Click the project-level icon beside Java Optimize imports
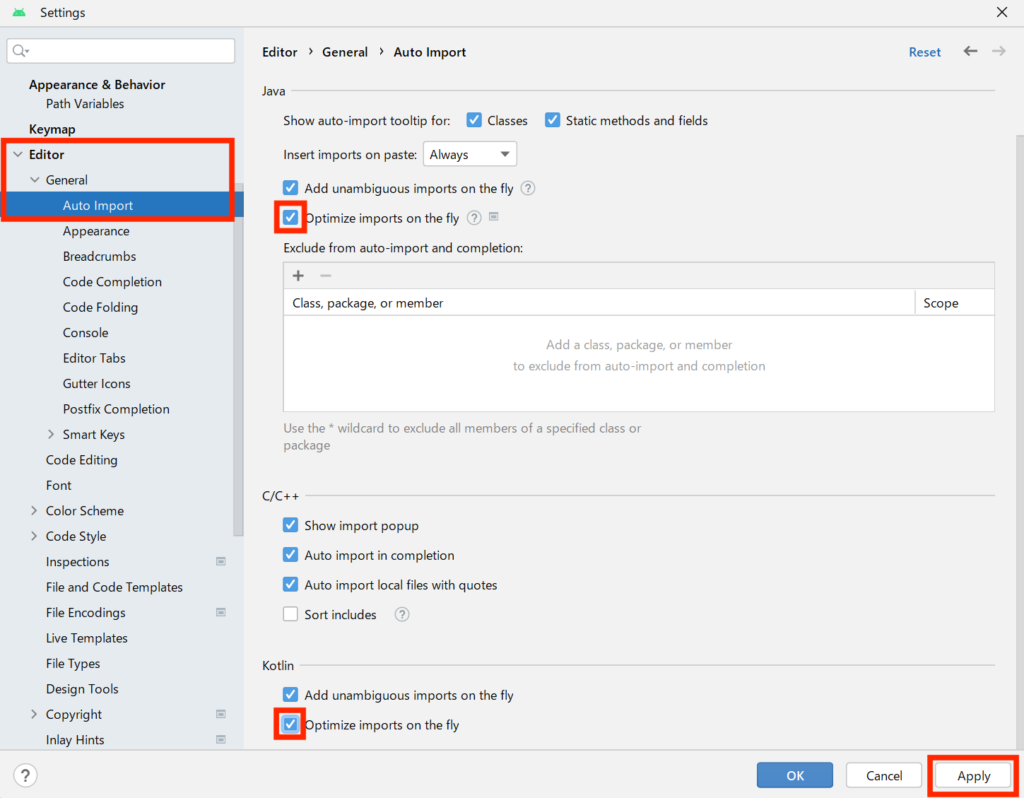1024x798 pixels. click(x=494, y=216)
